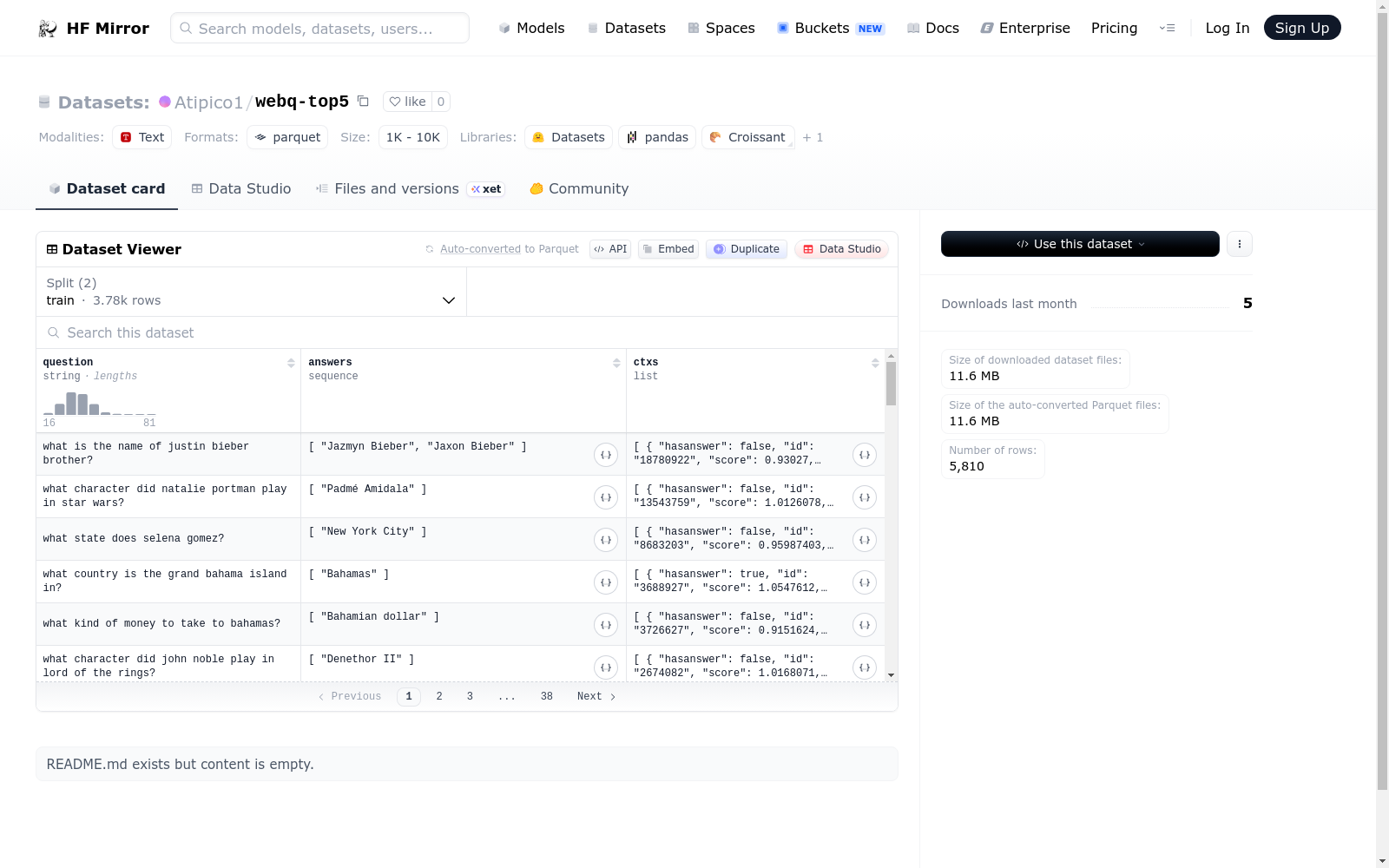
Task: Click the Sign Up button
Action: tap(1302, 28)
